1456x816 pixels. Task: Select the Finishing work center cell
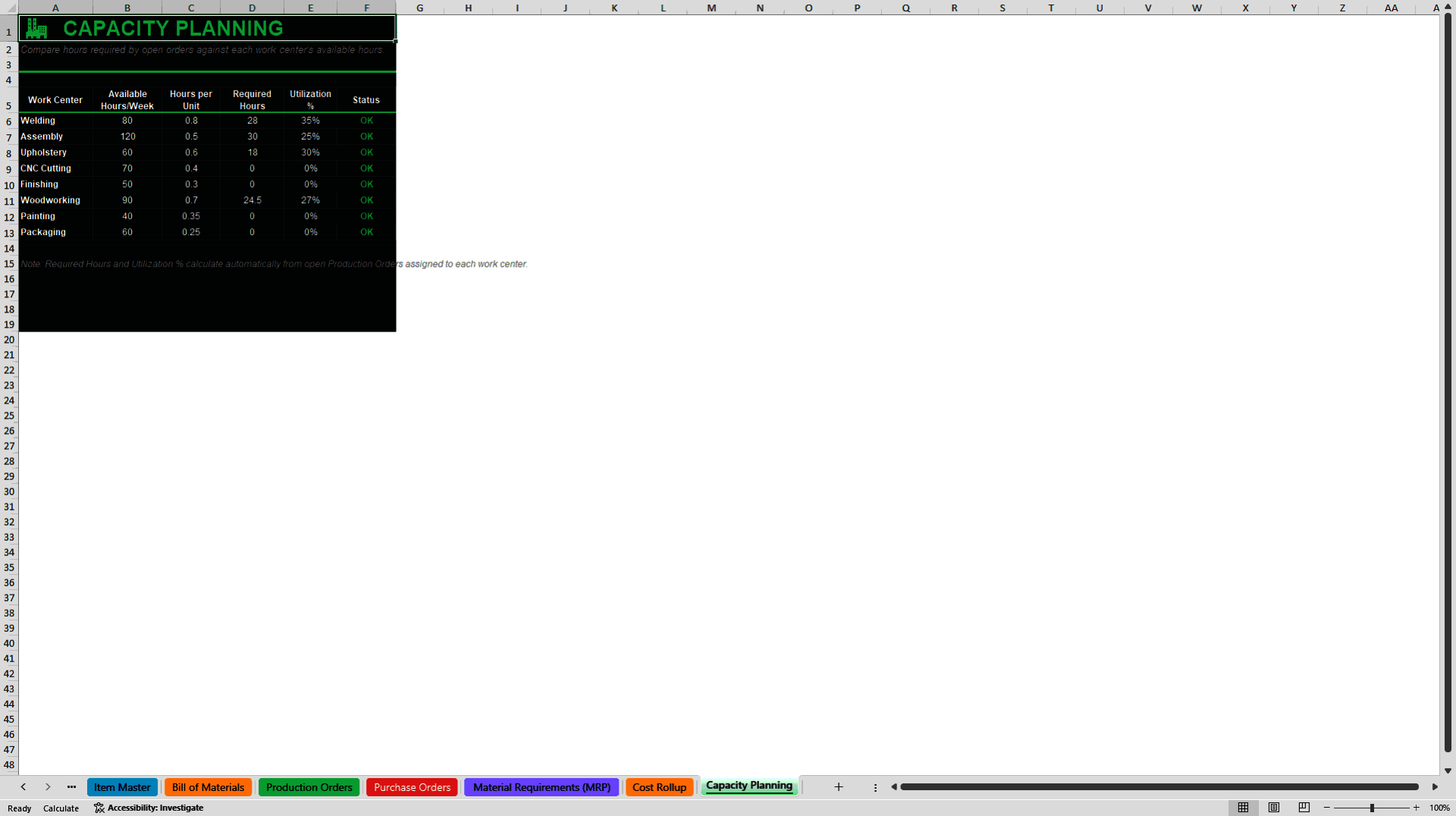click(55, 184)
